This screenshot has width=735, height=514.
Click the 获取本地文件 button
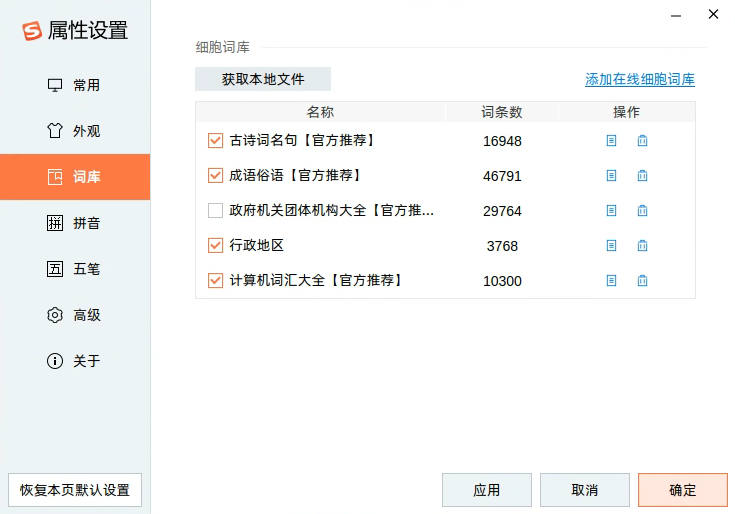point(263,79)
